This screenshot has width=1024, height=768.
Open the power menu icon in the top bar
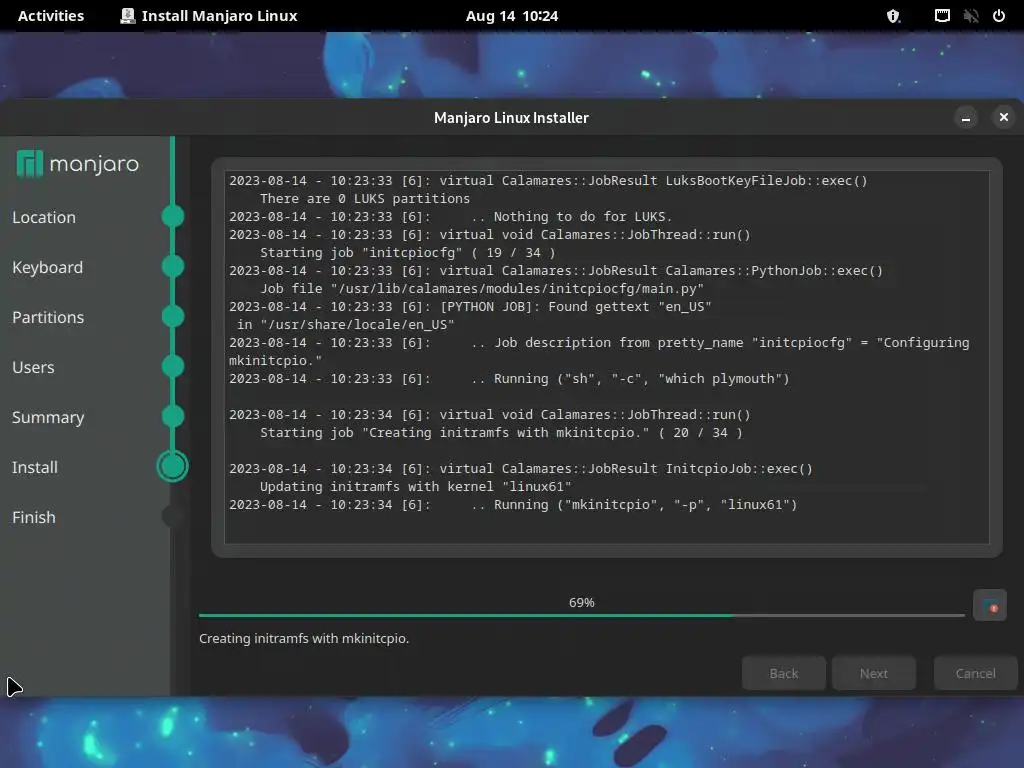pyautogui.click(x=999, y=16)
